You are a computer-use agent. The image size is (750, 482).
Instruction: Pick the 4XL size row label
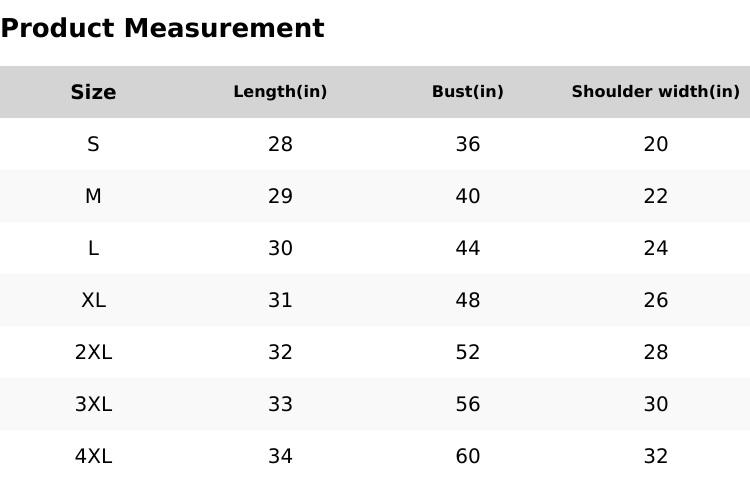coord(93,456)
